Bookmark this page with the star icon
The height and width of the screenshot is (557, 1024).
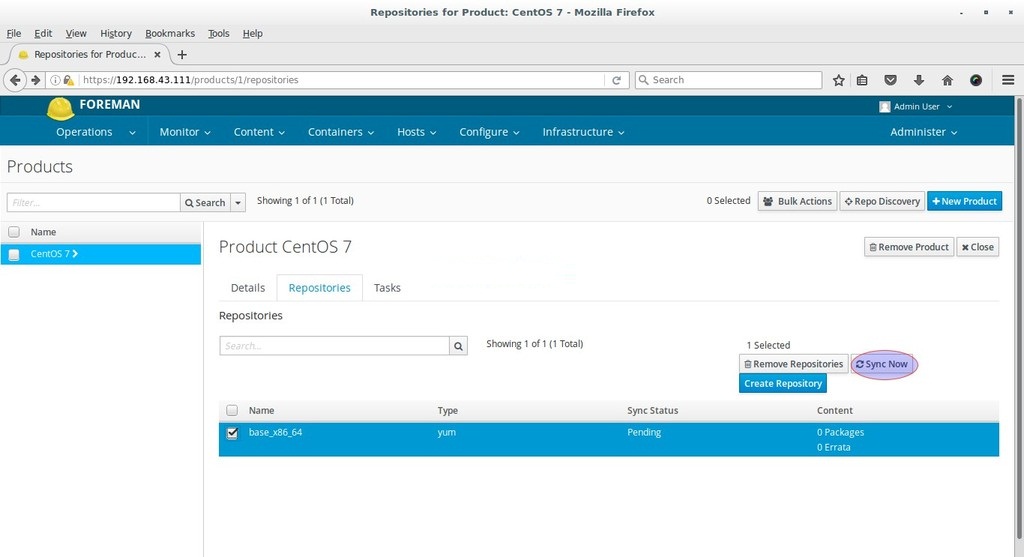point(839,80)
